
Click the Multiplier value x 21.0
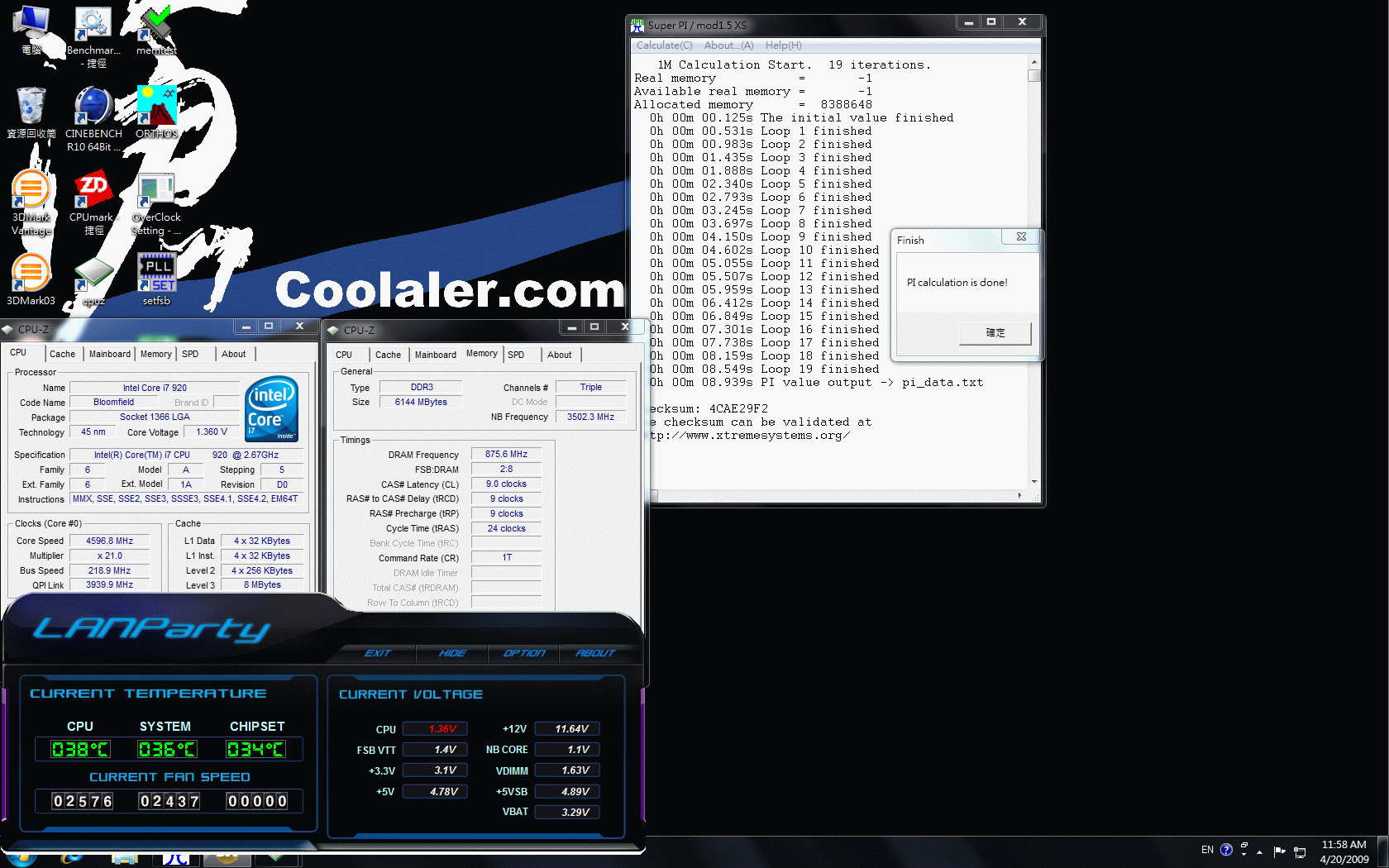(109, 556)
